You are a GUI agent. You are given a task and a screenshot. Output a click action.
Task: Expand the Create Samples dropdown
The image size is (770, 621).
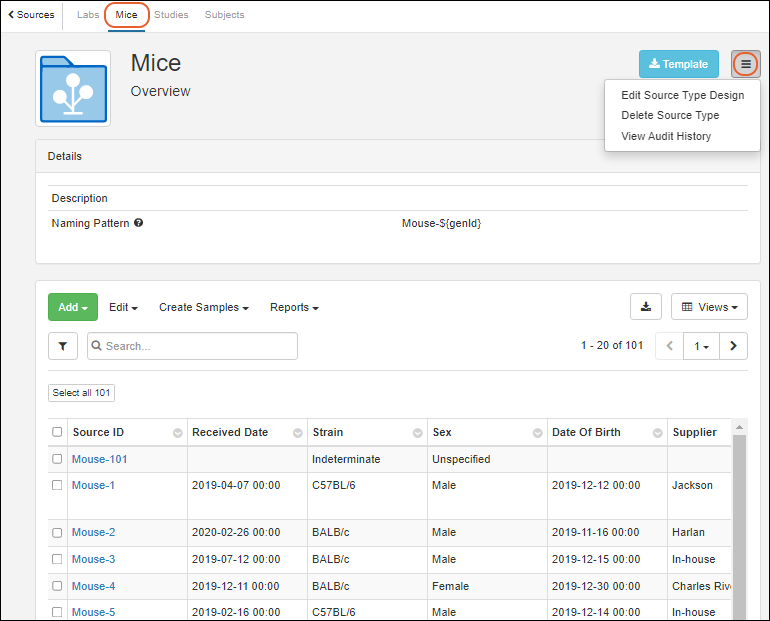(x=204, y=307)
